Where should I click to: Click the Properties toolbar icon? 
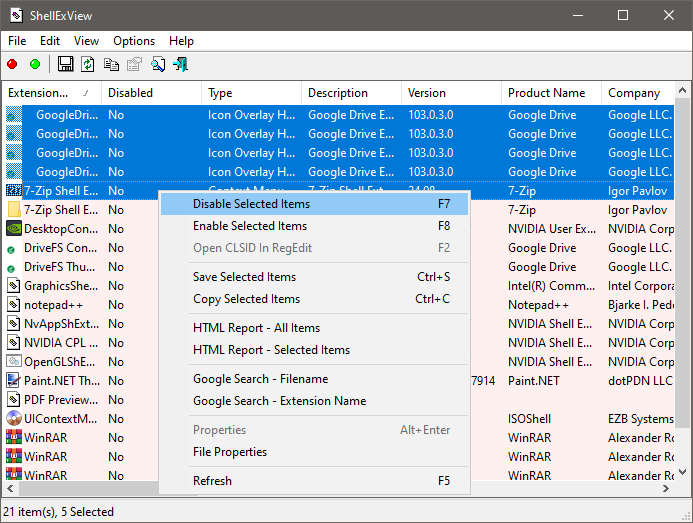coord(134,65)
